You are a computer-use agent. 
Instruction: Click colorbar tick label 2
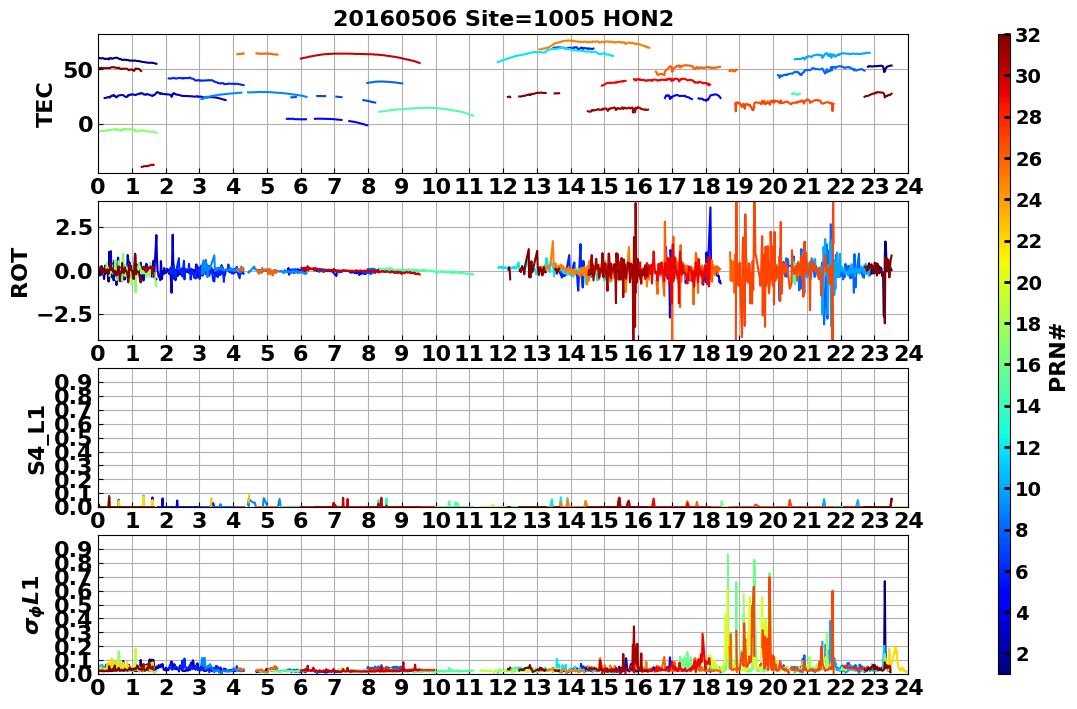pos(1022,653)
